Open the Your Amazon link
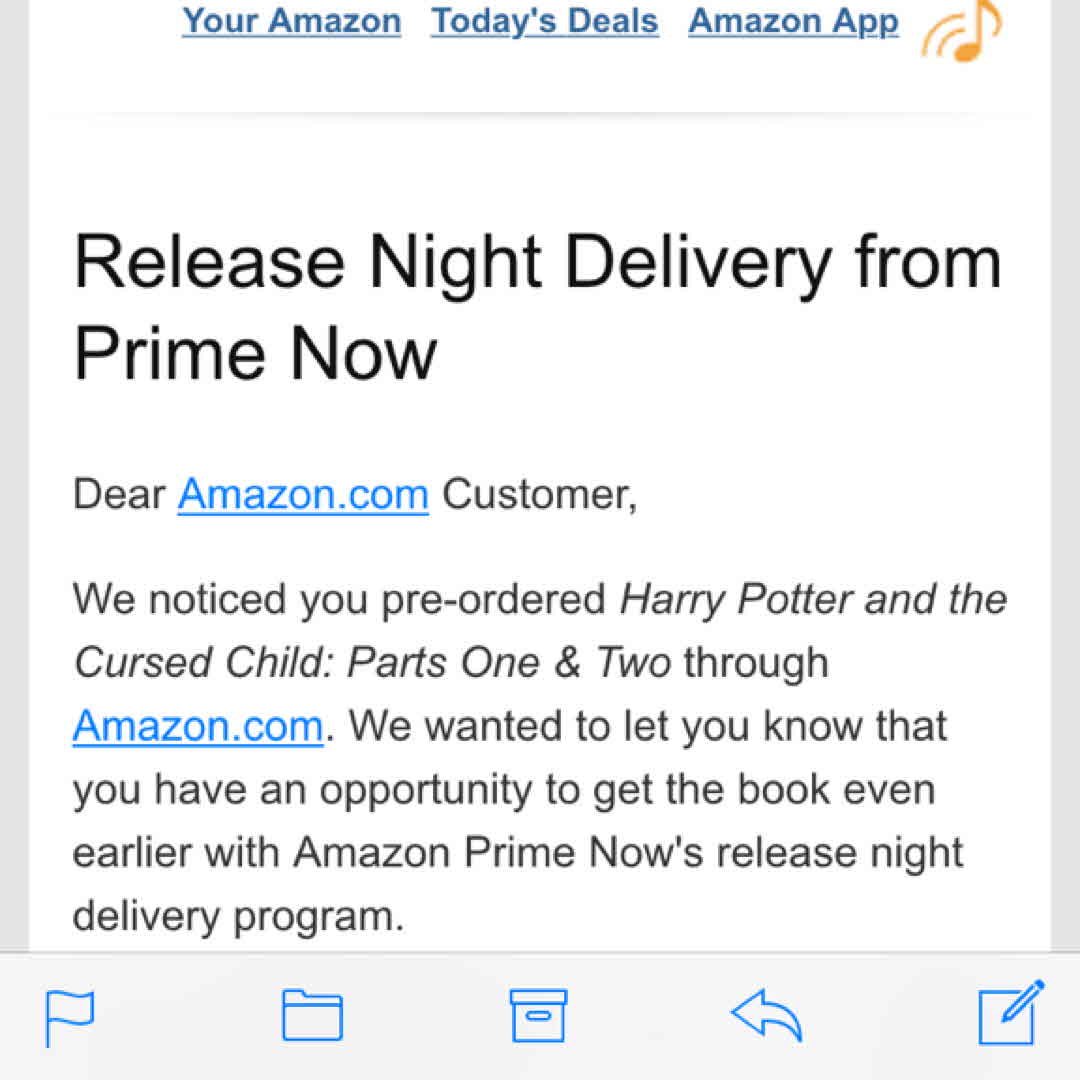 click(291, 21)
